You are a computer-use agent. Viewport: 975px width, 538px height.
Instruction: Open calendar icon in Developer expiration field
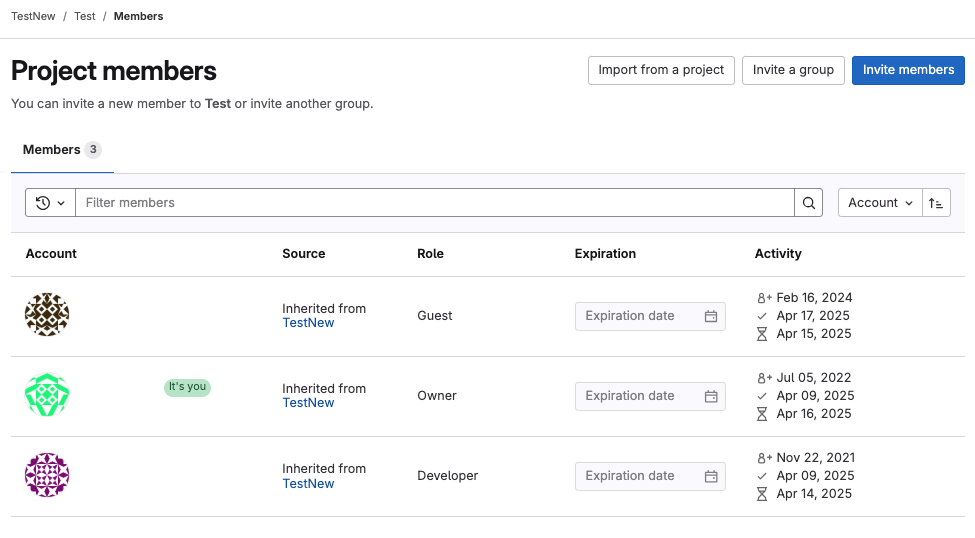(x=711, y=476)
